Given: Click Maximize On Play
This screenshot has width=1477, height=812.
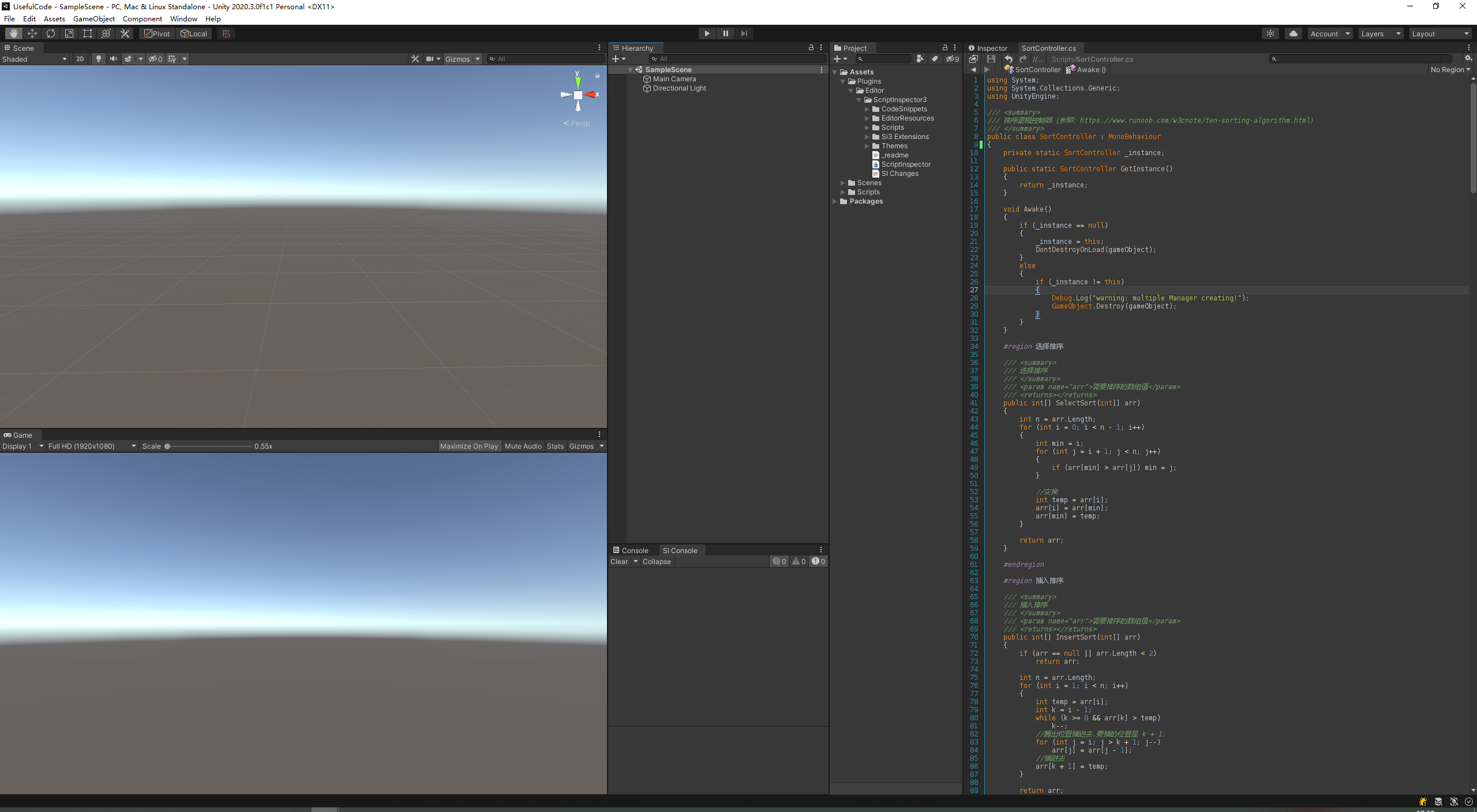Looking at the screenshot, I should pos(468,446).
